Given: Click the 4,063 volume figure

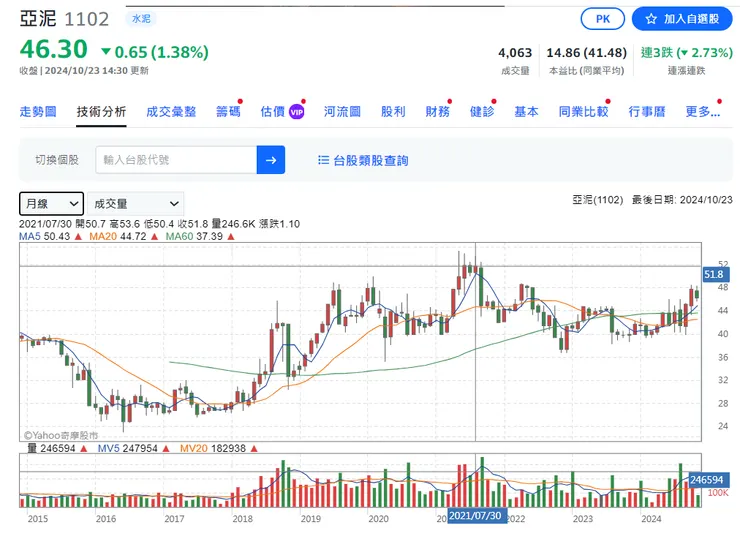Looking at the screenshot, I should pos(515,53).
